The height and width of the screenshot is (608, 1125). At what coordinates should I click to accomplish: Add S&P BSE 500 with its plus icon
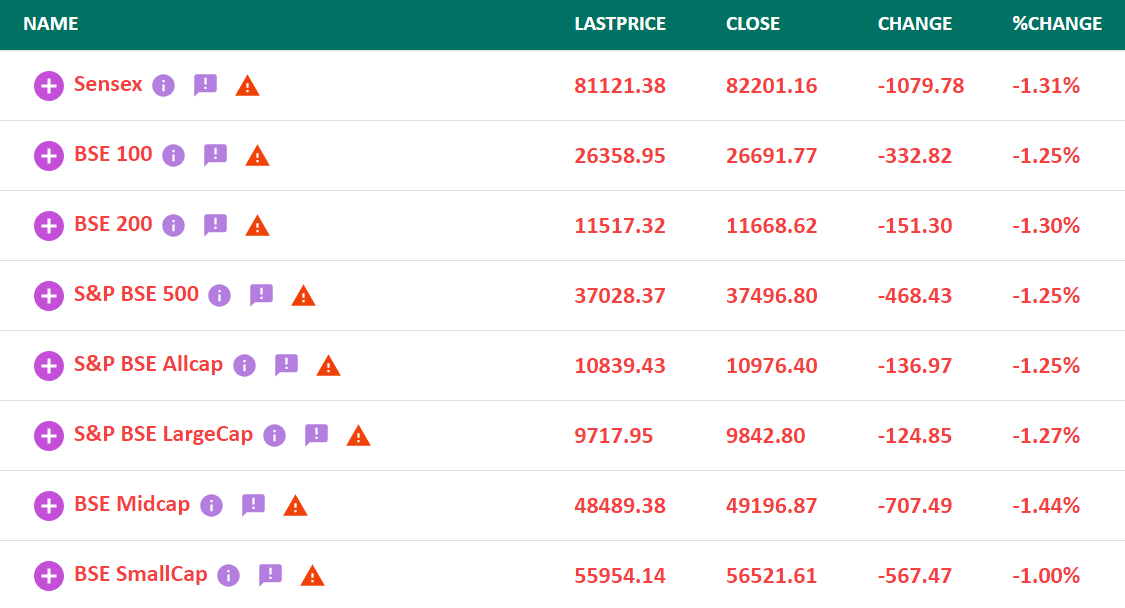click(x=49, y=296)
